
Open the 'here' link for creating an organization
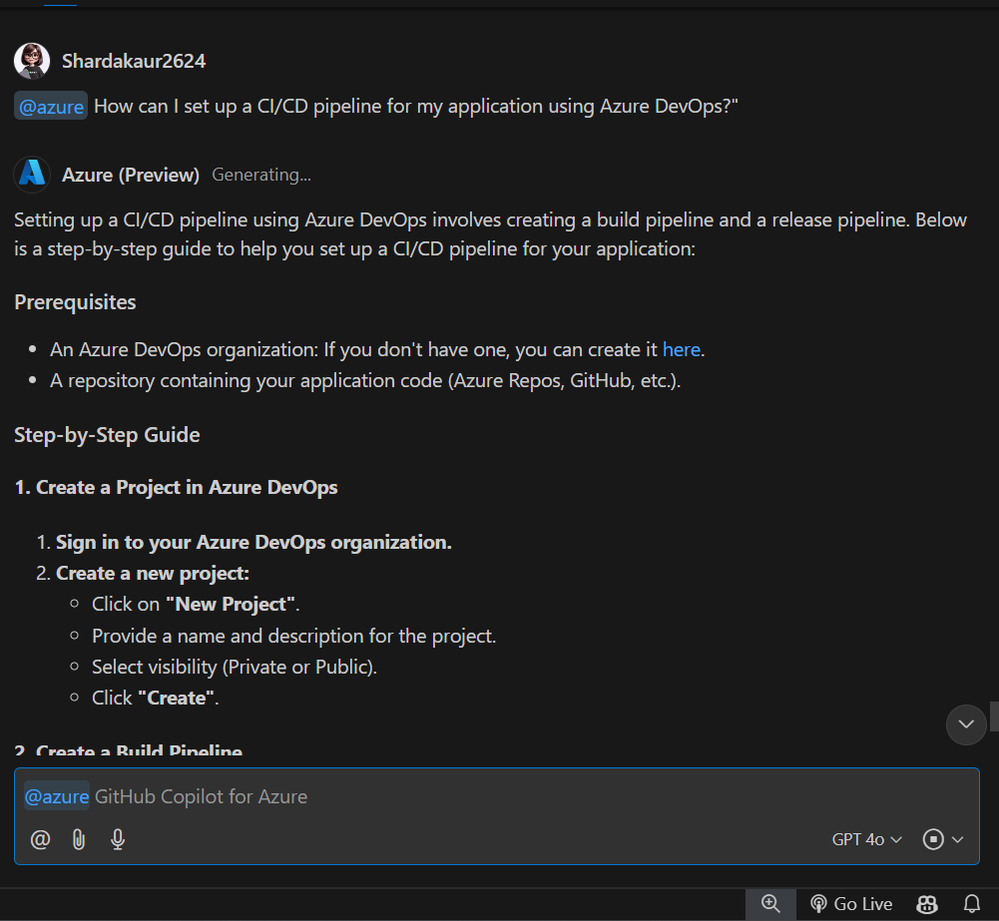pyautogui.click(x=681, y=349)
